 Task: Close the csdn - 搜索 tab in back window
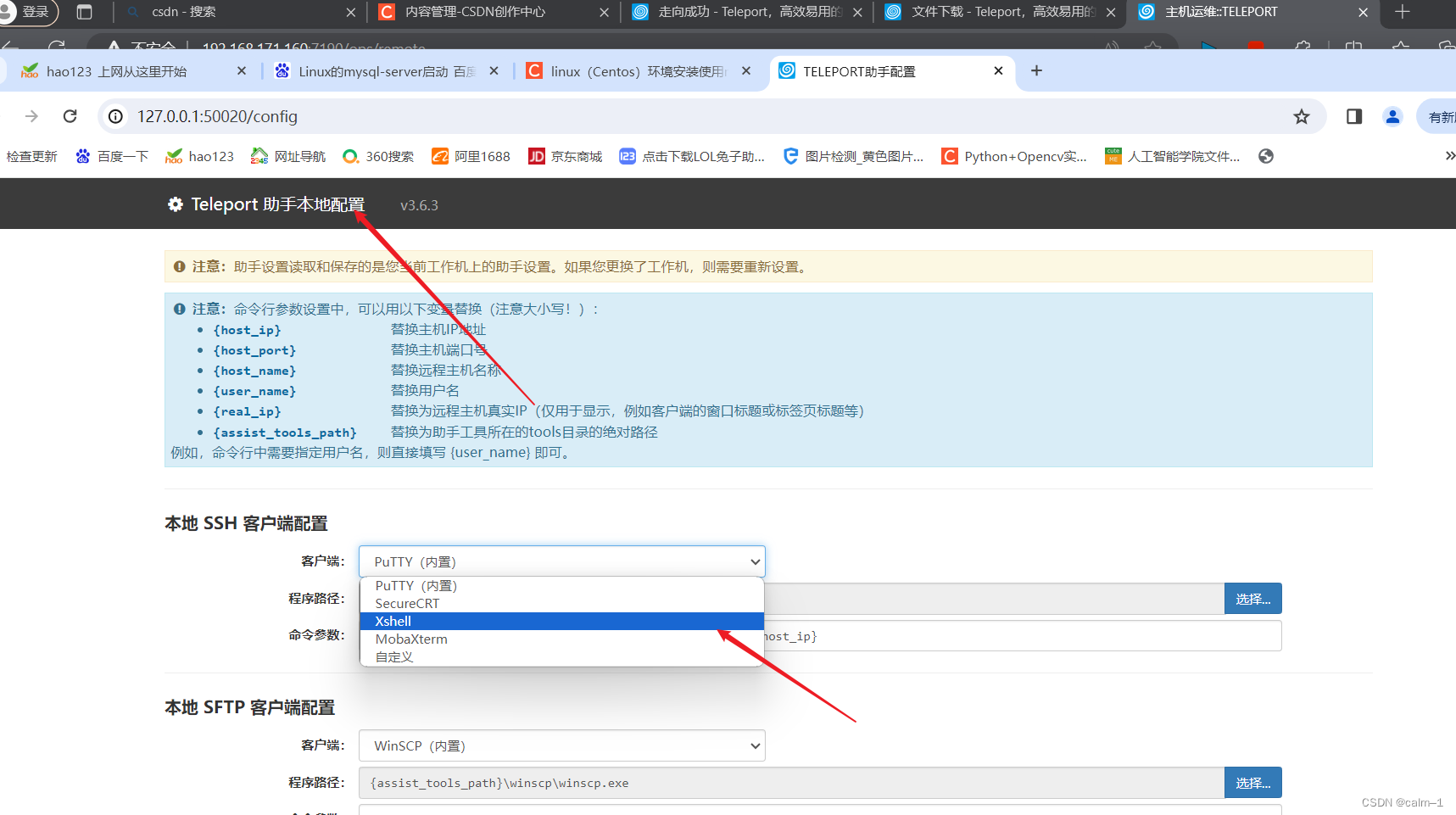coord(350,12)
